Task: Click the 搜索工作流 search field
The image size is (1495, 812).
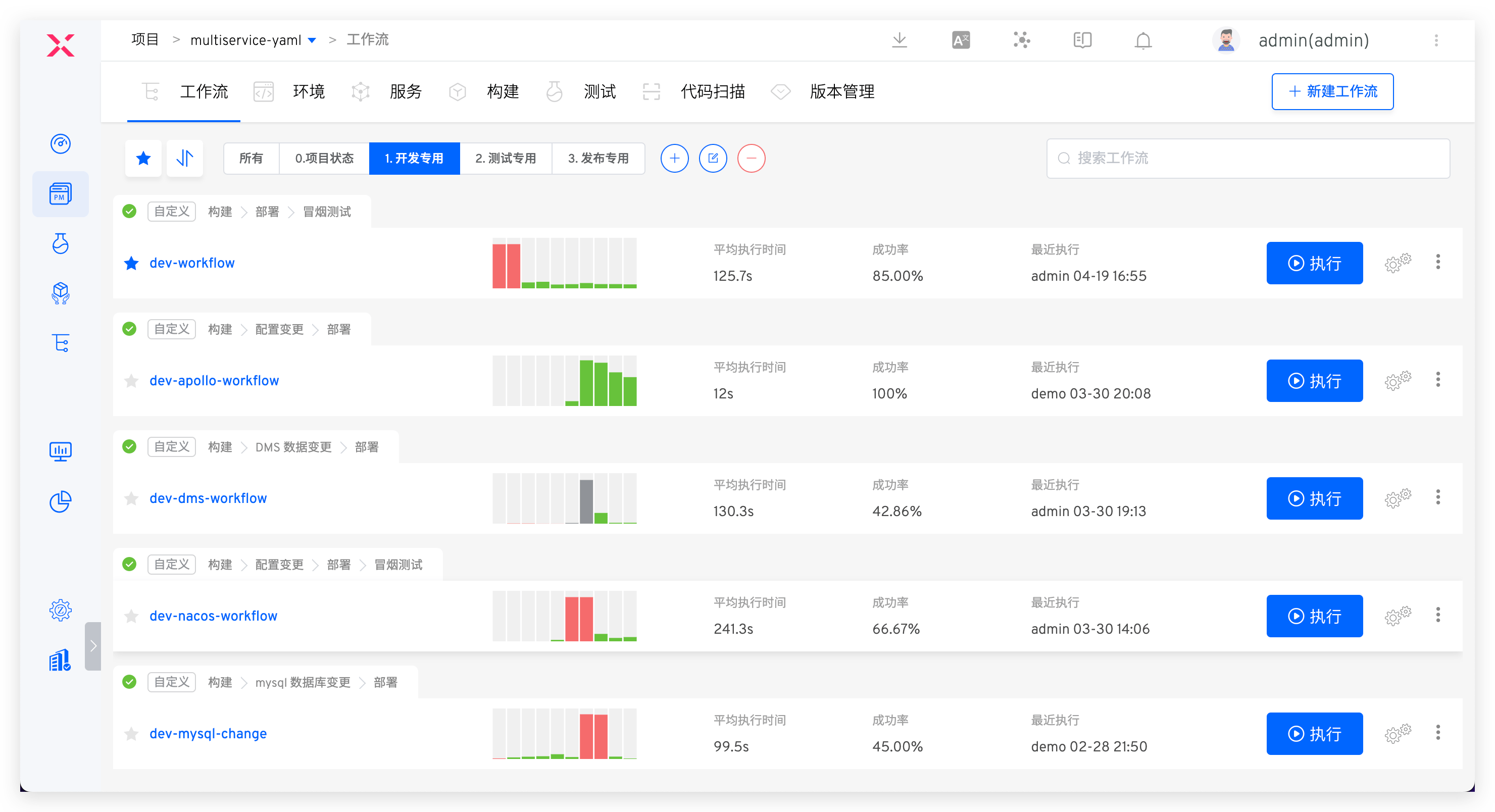Action: (1248, 158)
